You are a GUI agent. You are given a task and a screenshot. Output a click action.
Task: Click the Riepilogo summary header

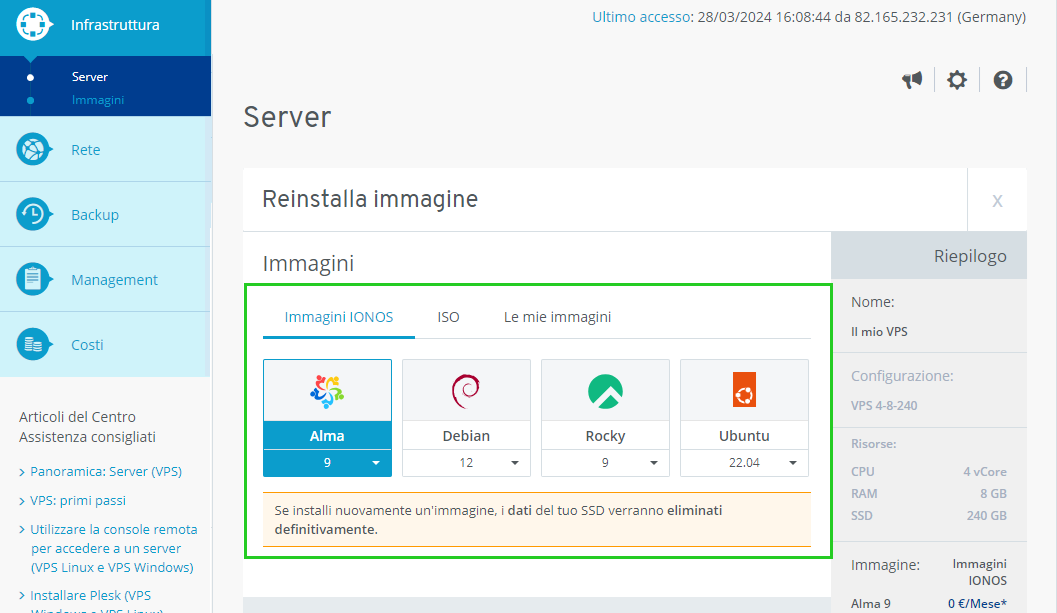click(970, 256)
